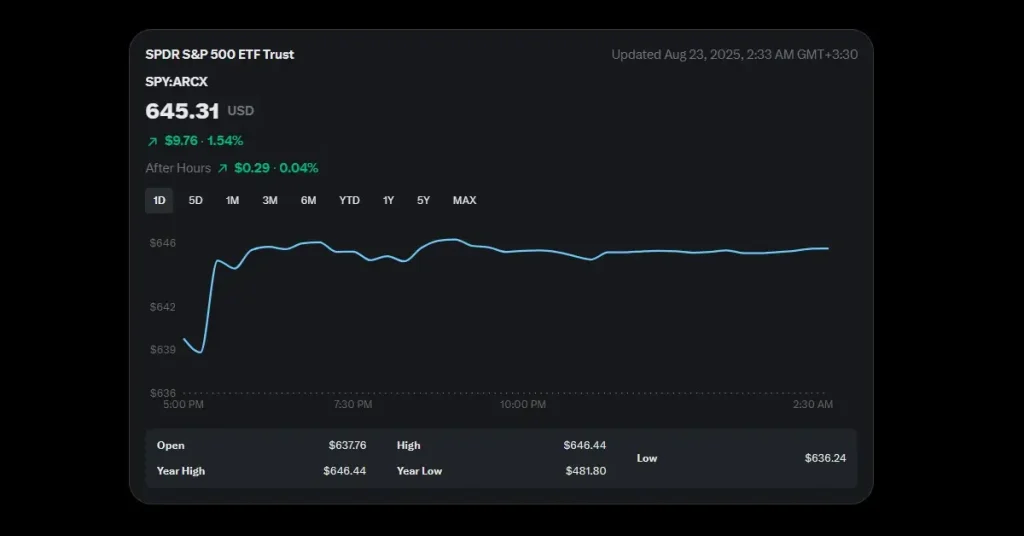Open the 5Y chart range

coord(424,201)
